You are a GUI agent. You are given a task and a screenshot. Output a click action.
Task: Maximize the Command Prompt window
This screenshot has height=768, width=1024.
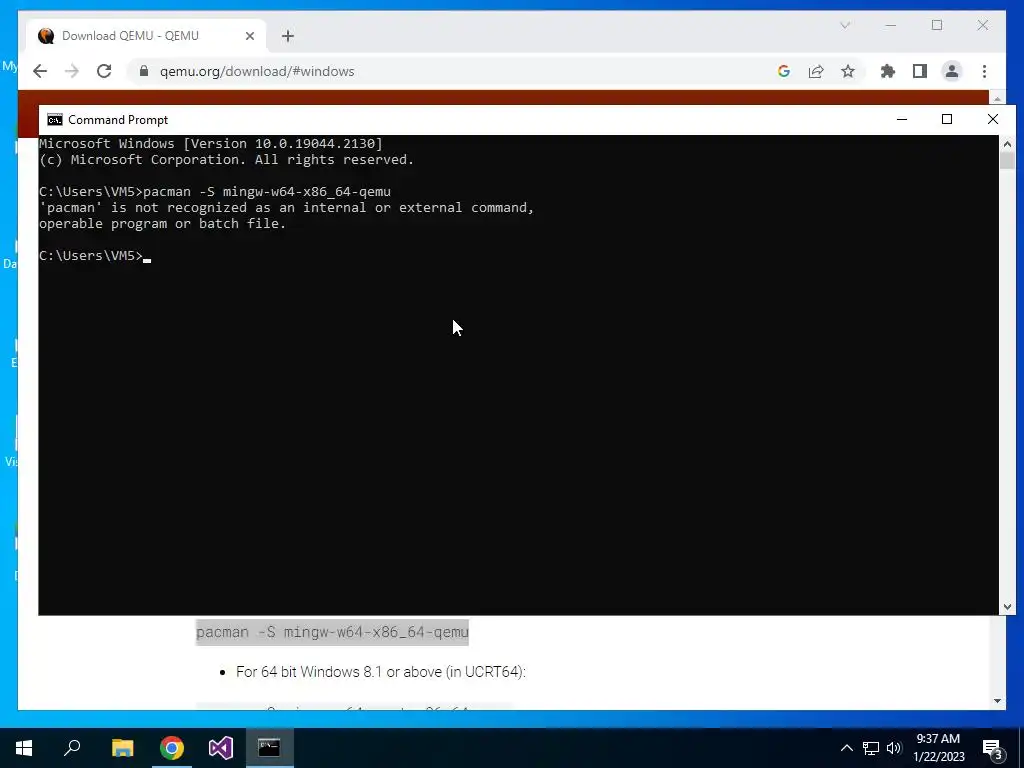[947, 119]
